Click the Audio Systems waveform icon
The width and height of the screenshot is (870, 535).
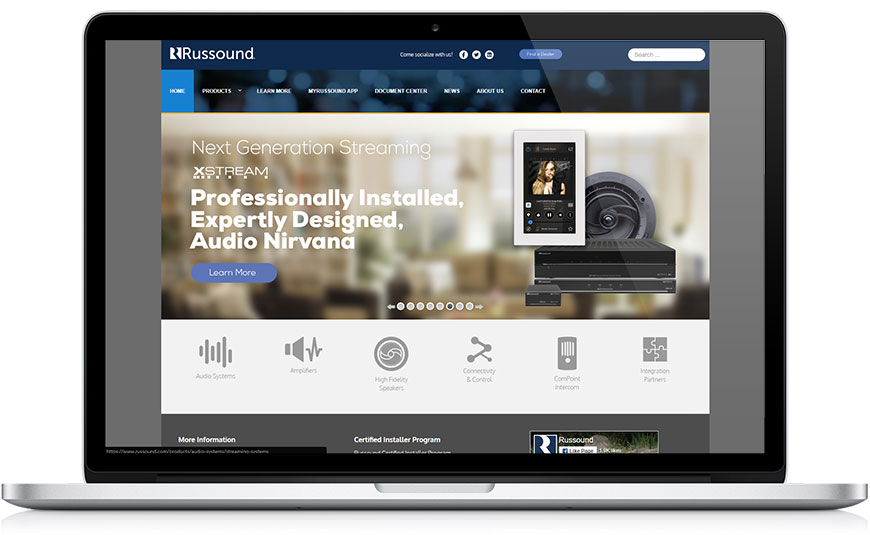pos(215,351)
